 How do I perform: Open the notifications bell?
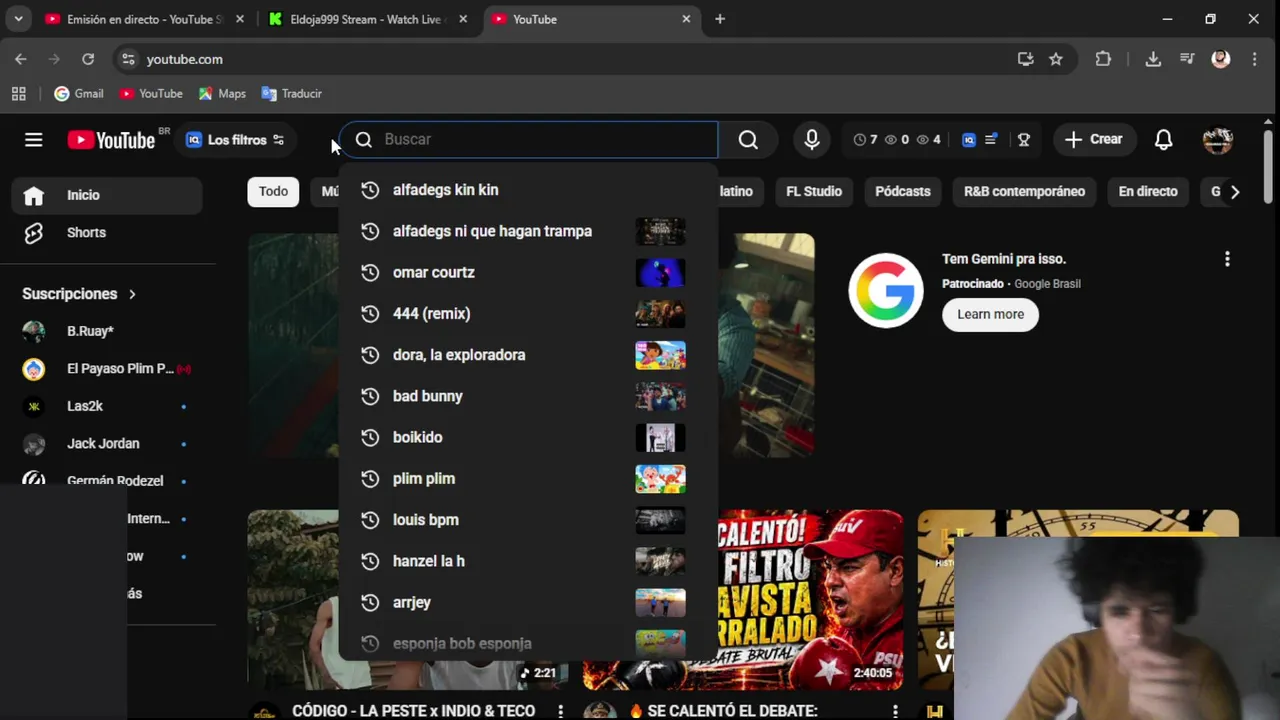click(1163, 140)
